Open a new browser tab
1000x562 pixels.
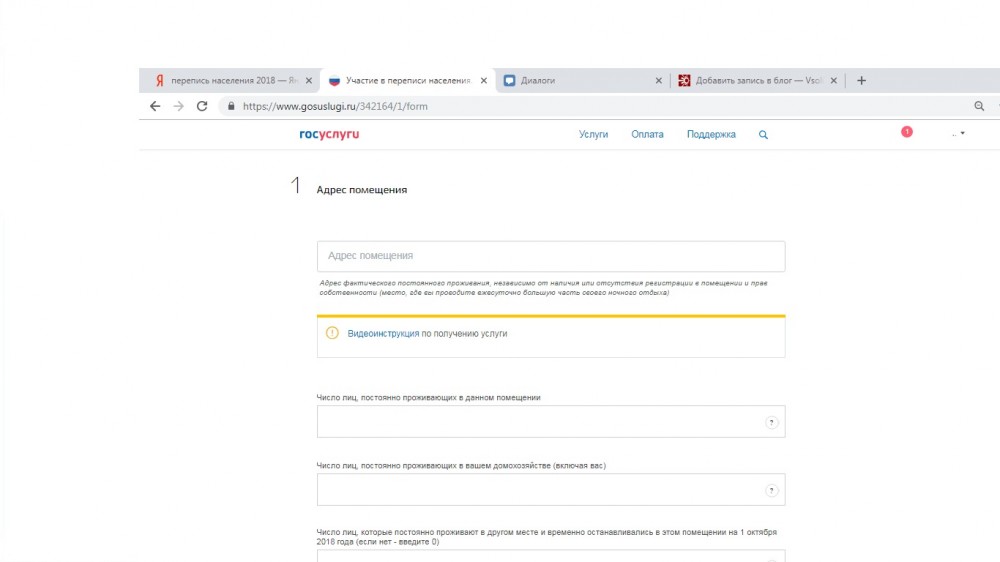point(862,81)
